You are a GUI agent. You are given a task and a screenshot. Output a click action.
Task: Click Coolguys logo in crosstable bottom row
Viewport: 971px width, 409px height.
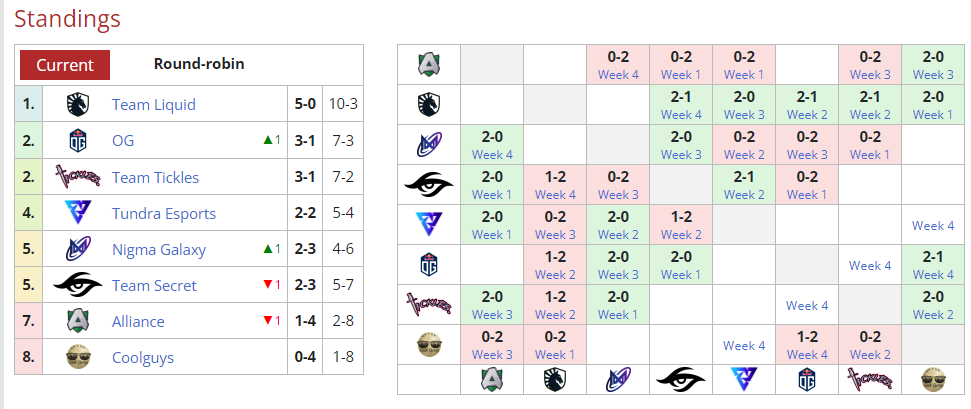coord(933,379)
